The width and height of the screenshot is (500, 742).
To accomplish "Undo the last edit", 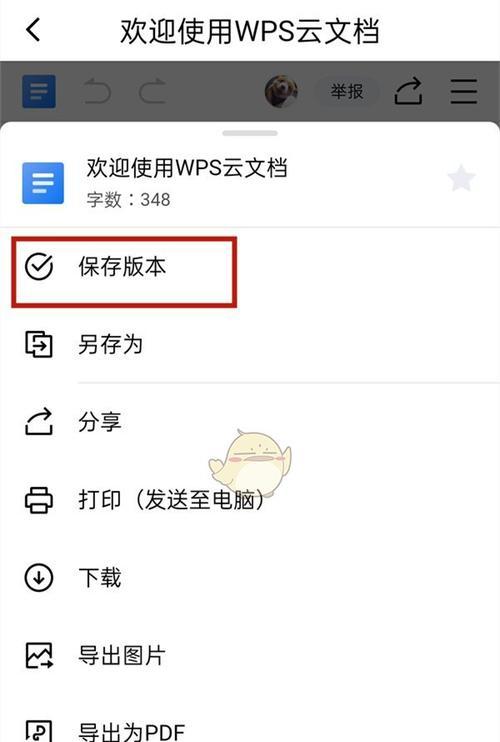I will click(x=97, y=91).
